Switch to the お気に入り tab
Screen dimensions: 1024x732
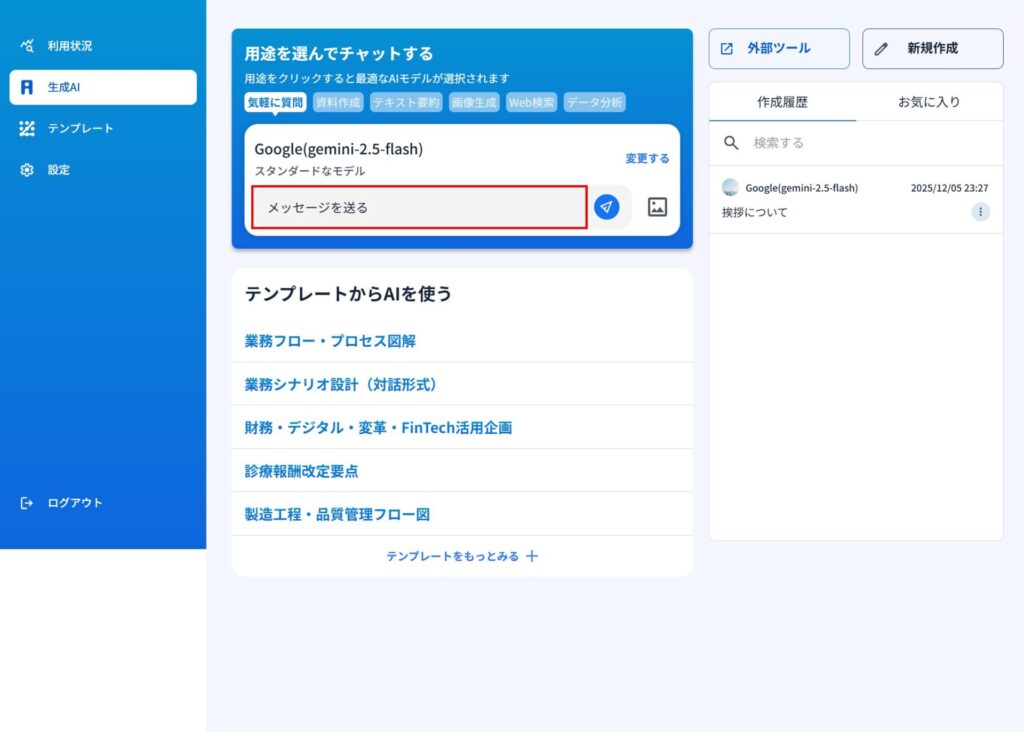(x=929, y=102)
